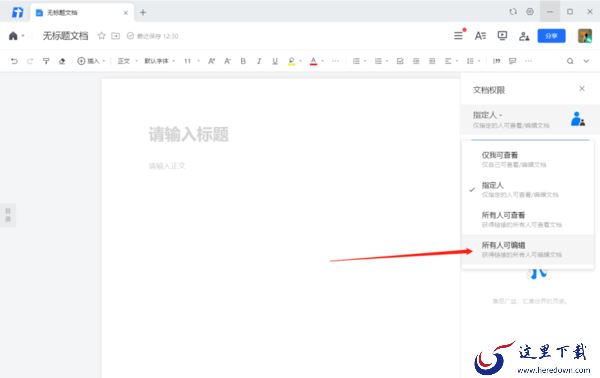Close the 无标题文档 tab

pyautogui.click(x=126, y=13)
